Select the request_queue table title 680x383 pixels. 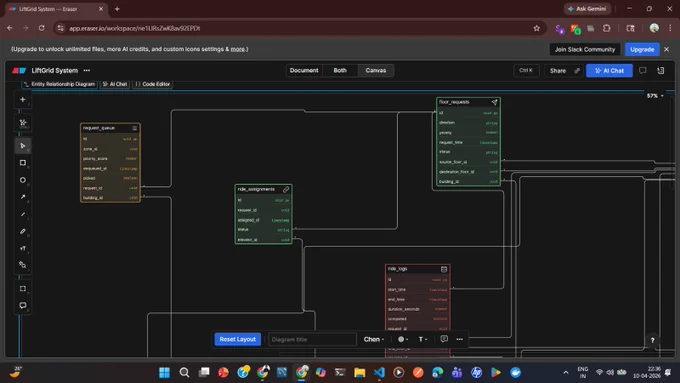[x=98, y=128]
